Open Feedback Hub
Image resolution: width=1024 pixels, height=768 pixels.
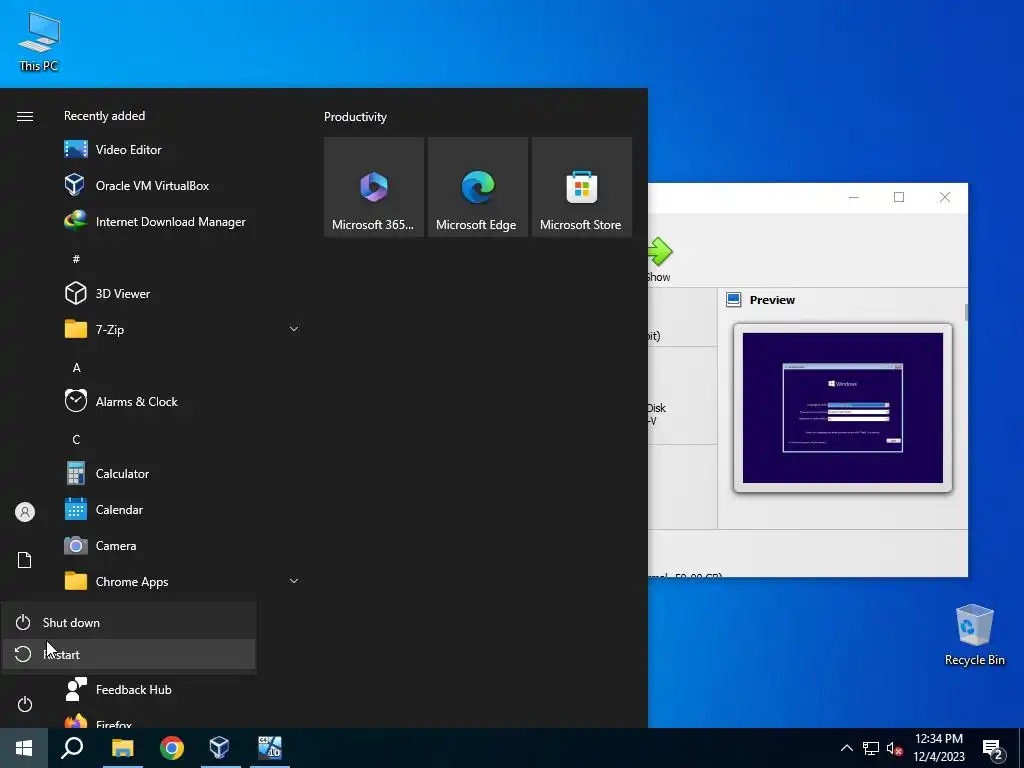click(181, 690)
